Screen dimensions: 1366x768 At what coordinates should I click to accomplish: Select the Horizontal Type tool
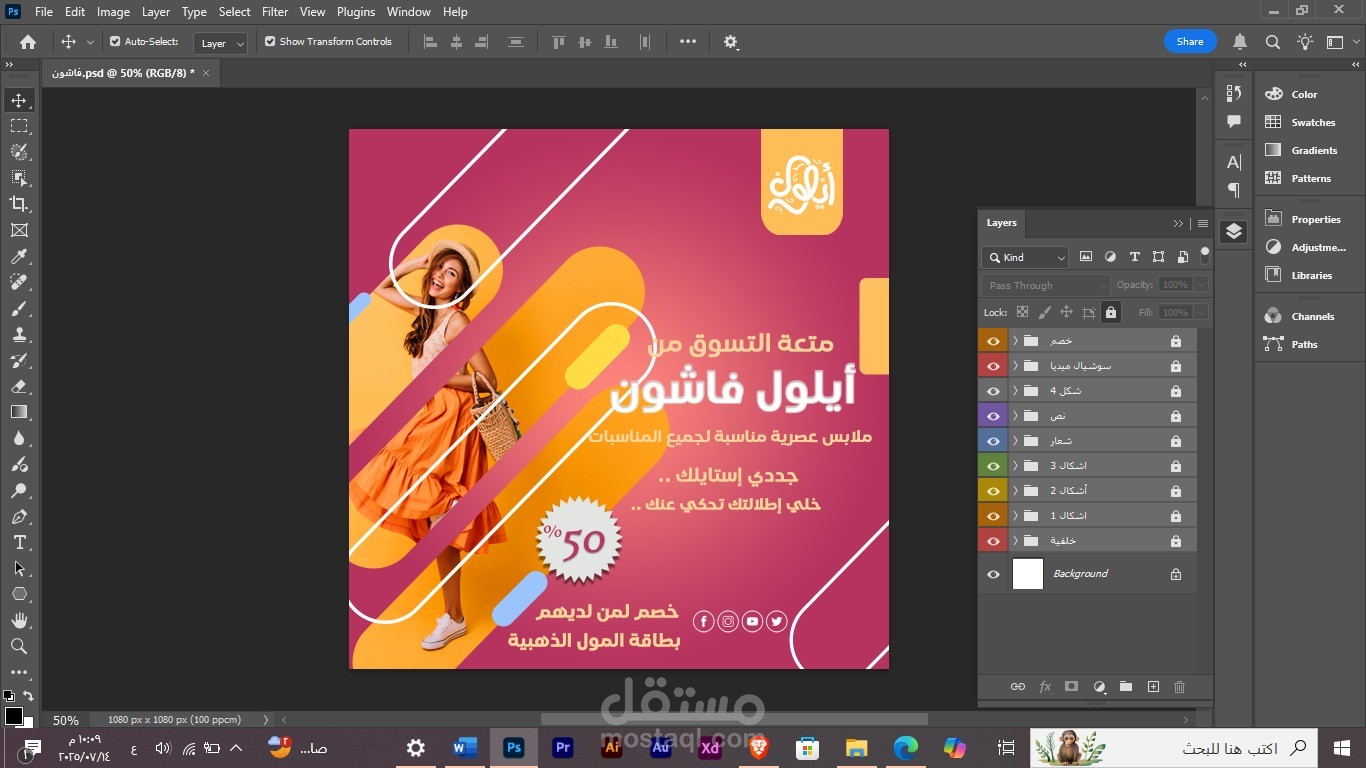coord(19,542)
